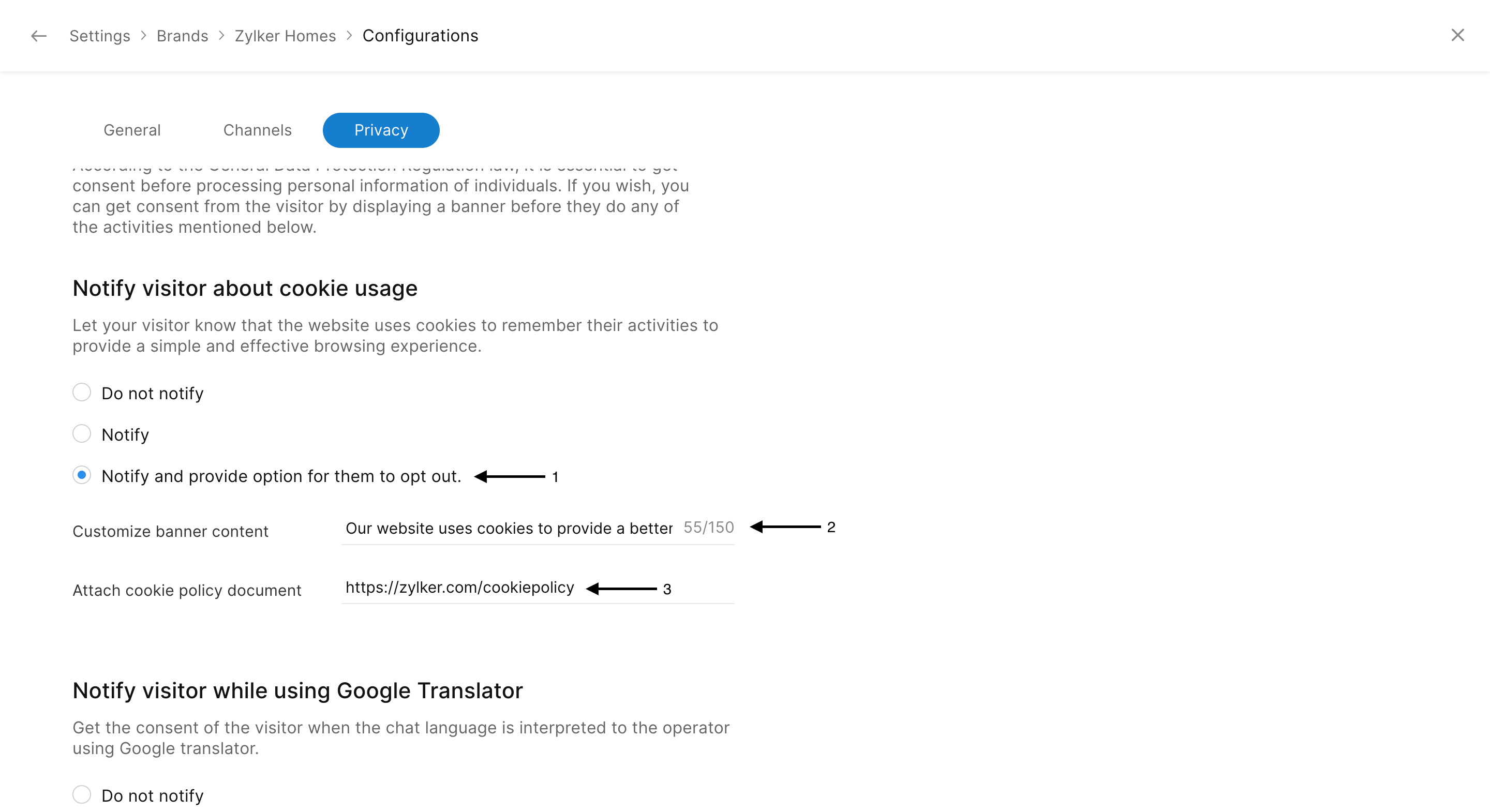Click the chevron before Configurations
The height and width of the screenshot is (812, 1490).
coord(349,36)
